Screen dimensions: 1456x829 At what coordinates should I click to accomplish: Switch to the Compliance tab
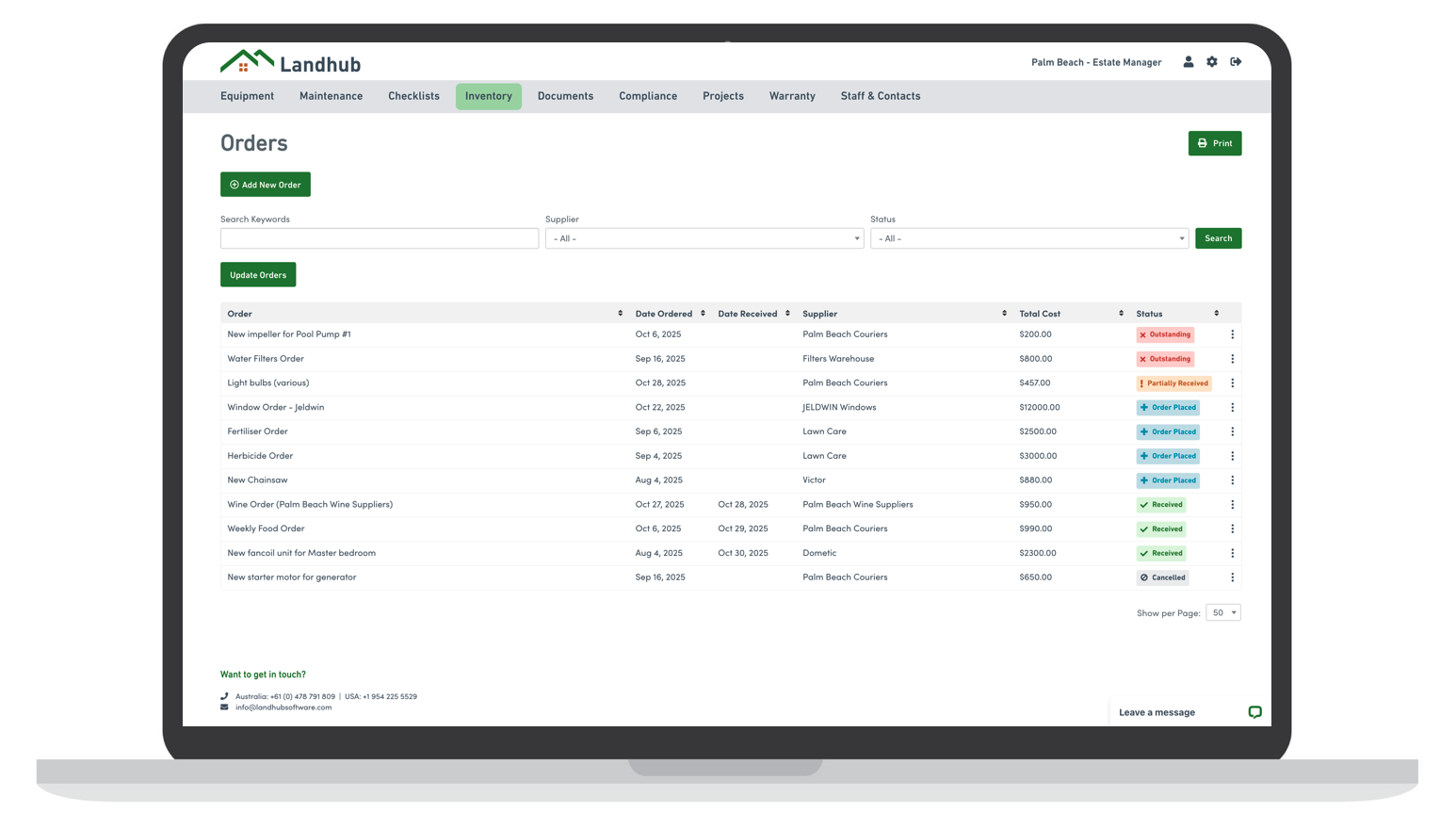(647, 96)
